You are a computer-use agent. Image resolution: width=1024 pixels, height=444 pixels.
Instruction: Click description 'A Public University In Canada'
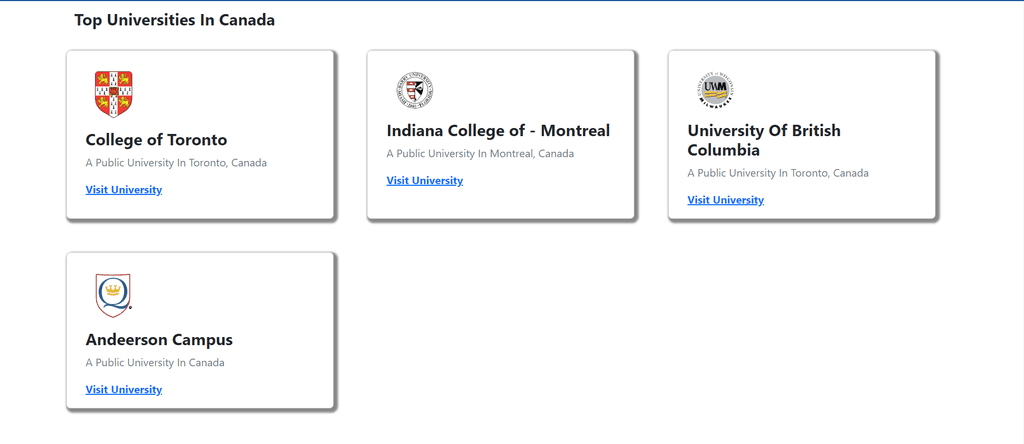155,363
